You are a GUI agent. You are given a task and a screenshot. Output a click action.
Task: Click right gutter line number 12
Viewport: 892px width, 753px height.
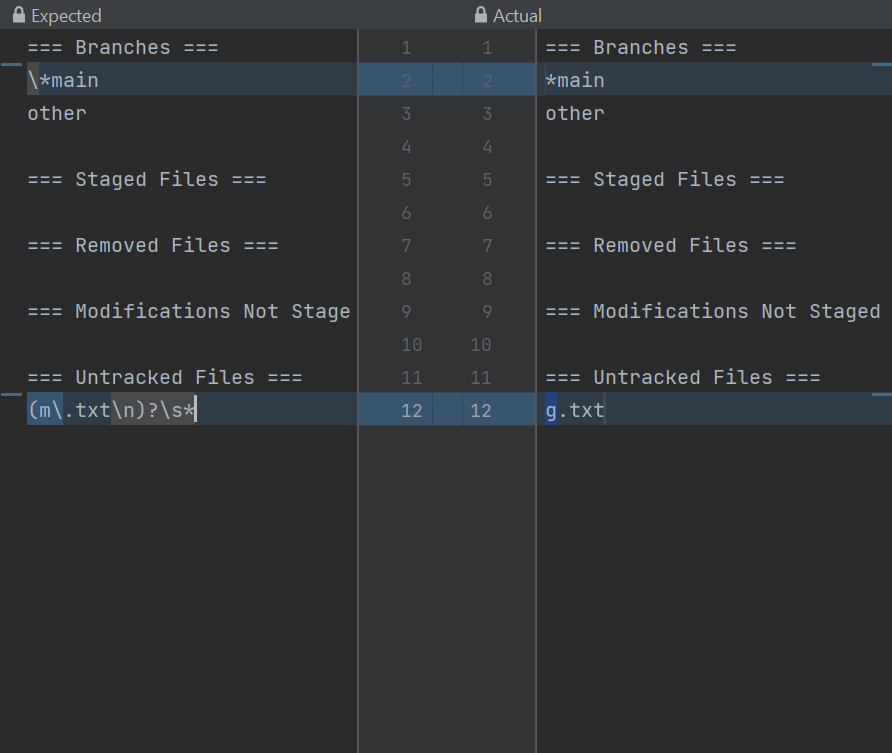click(481, 411)
